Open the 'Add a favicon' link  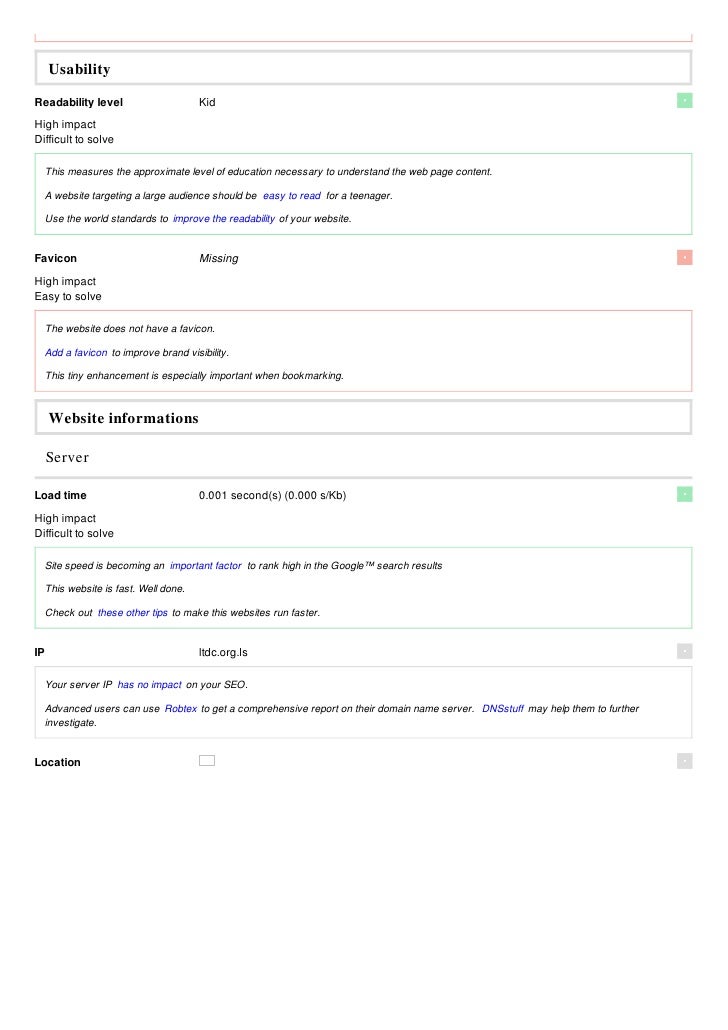pyautogui.click(x=76, y=353)
